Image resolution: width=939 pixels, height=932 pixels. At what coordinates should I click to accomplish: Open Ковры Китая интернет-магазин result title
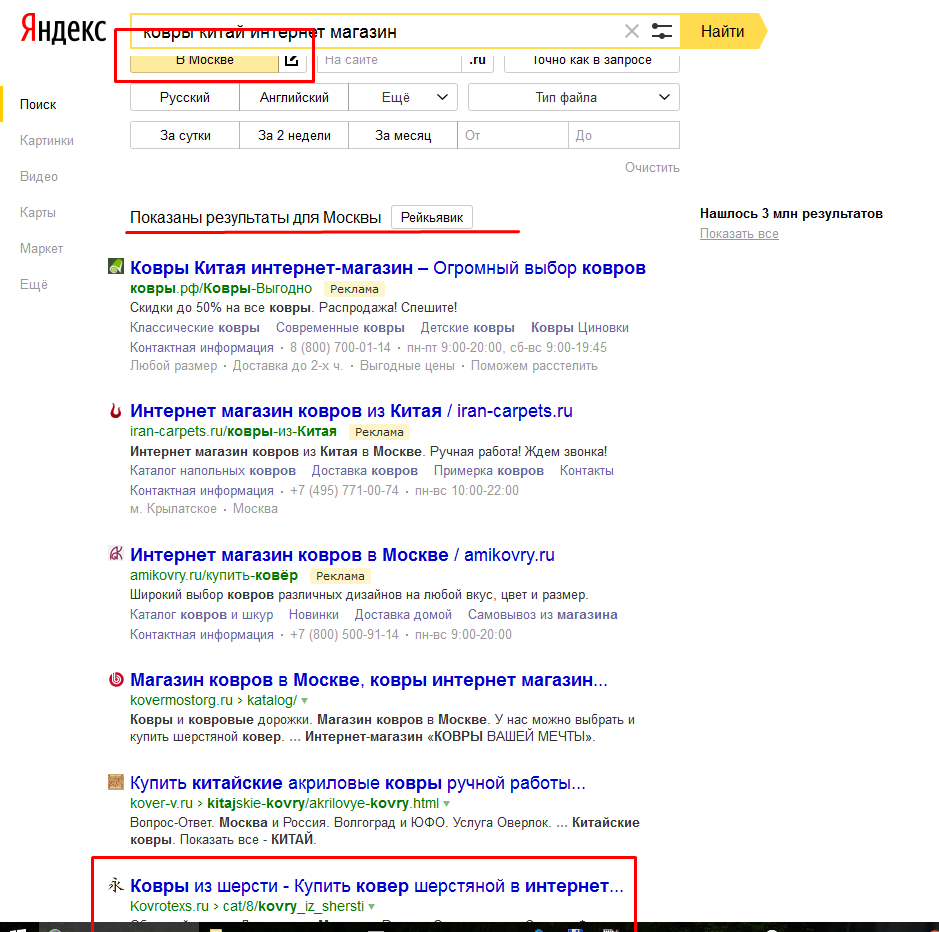pyautogui.click(x=387, y=268)
